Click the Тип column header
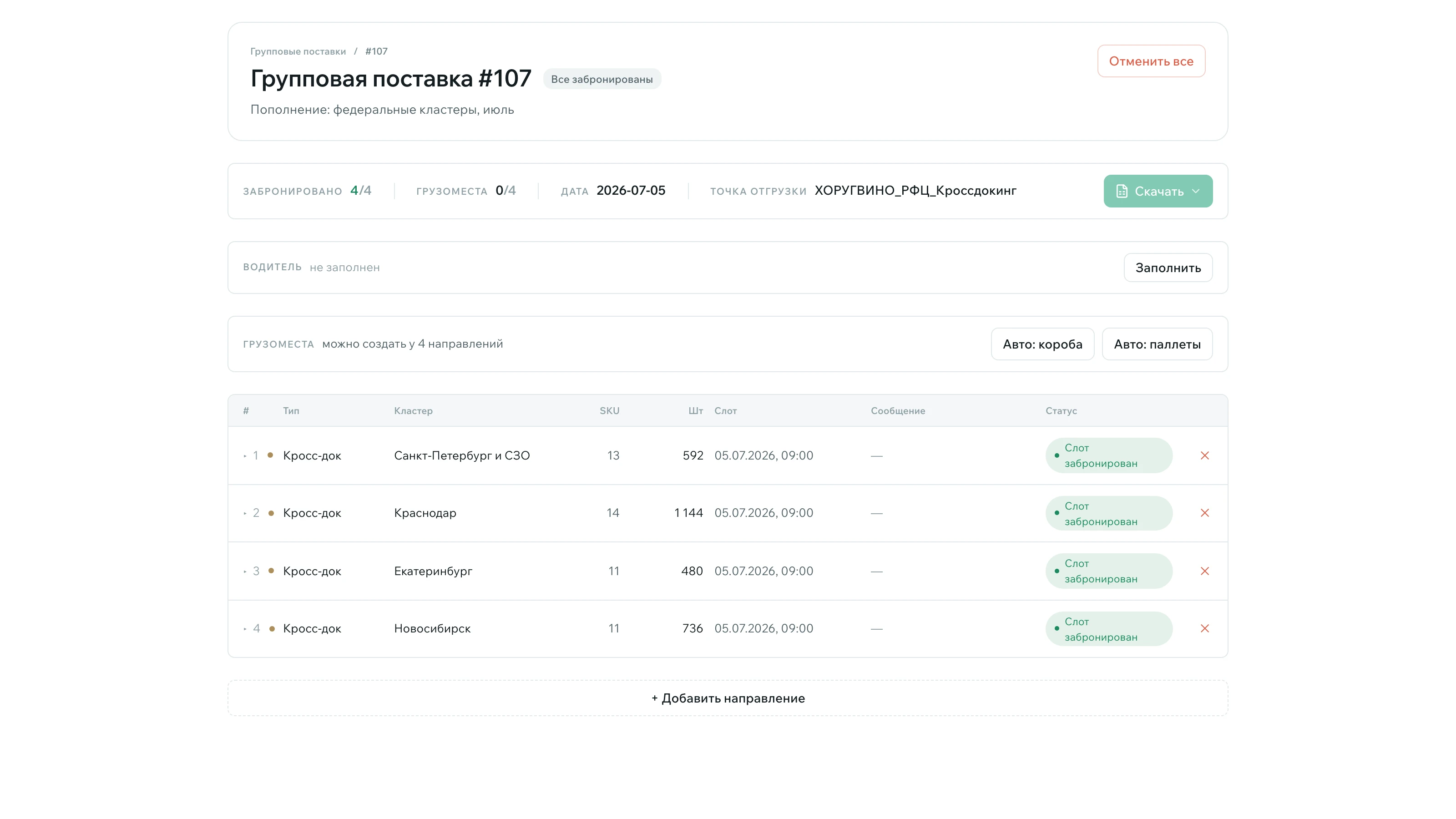This screenshot has width=1456, height=819. click(291, 411)
